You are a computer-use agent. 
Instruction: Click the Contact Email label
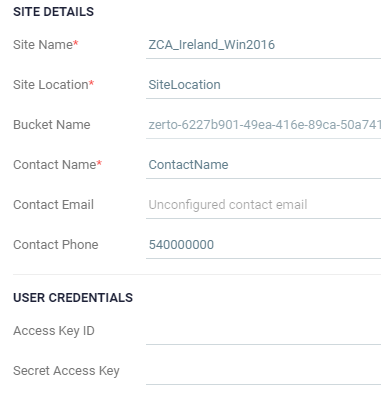click(x=53, y=205)
